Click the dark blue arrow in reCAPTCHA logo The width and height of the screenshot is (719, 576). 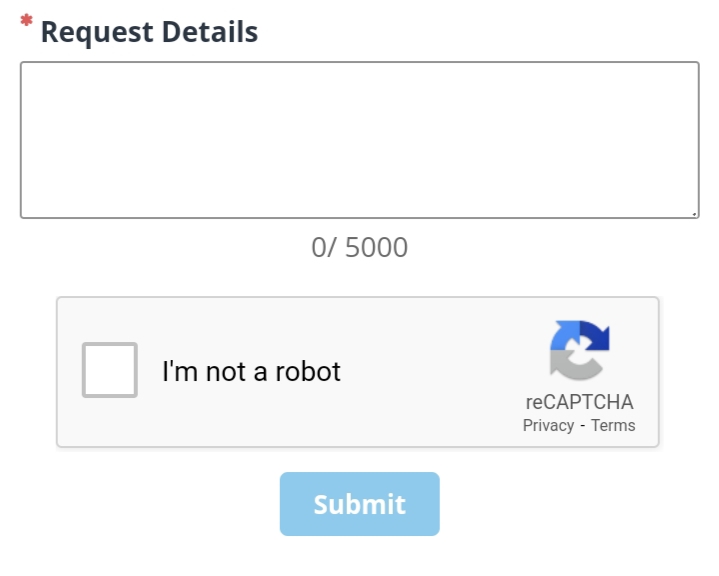point(596,338)
